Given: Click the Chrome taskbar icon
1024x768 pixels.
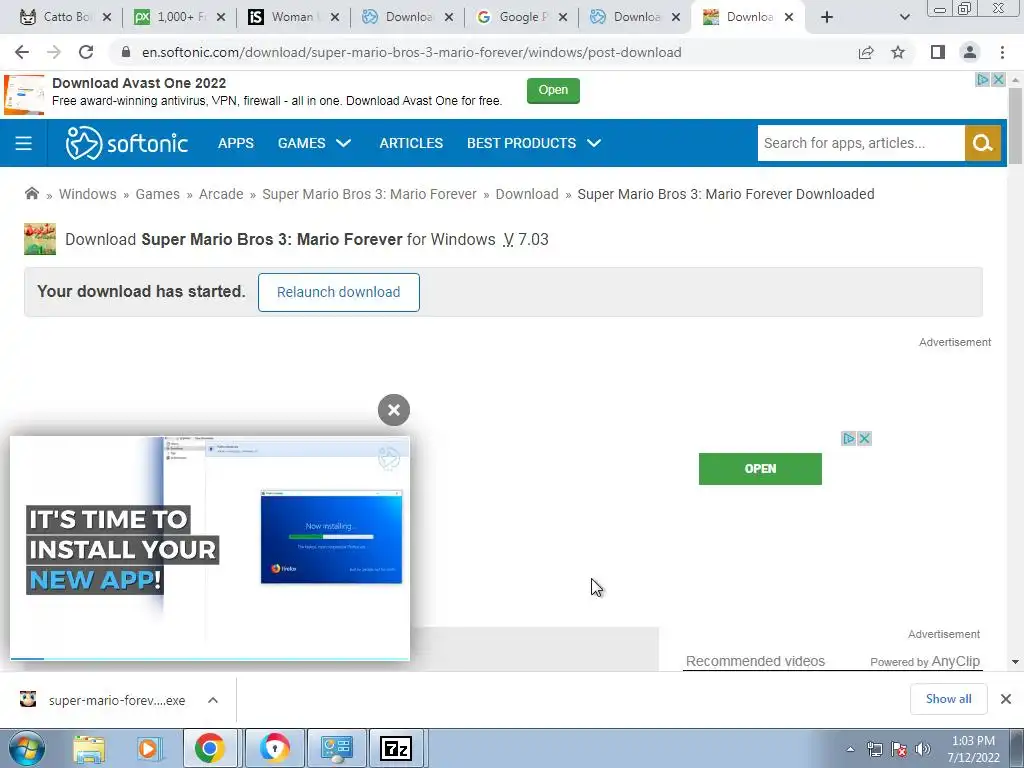Looking at the screenshot, I should pos(210,748).
